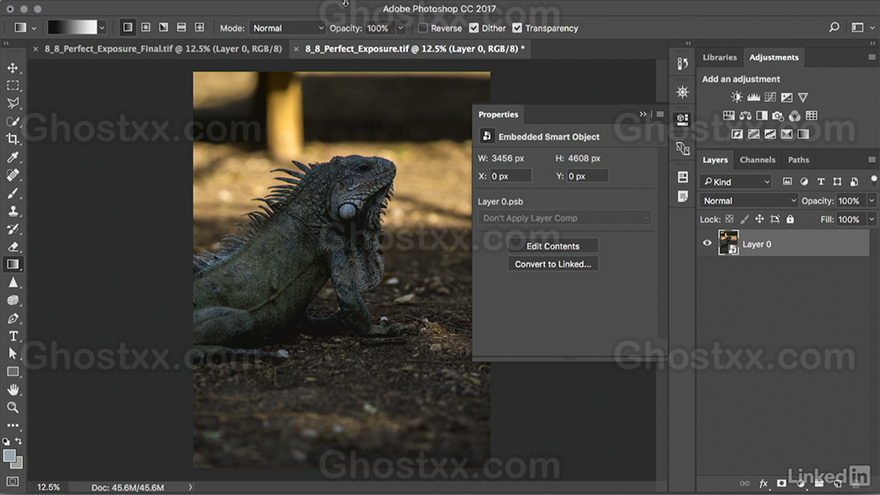
Task: Open layer Opacity slider arrow
Action: pyautogui.click(x=872, y=200)
